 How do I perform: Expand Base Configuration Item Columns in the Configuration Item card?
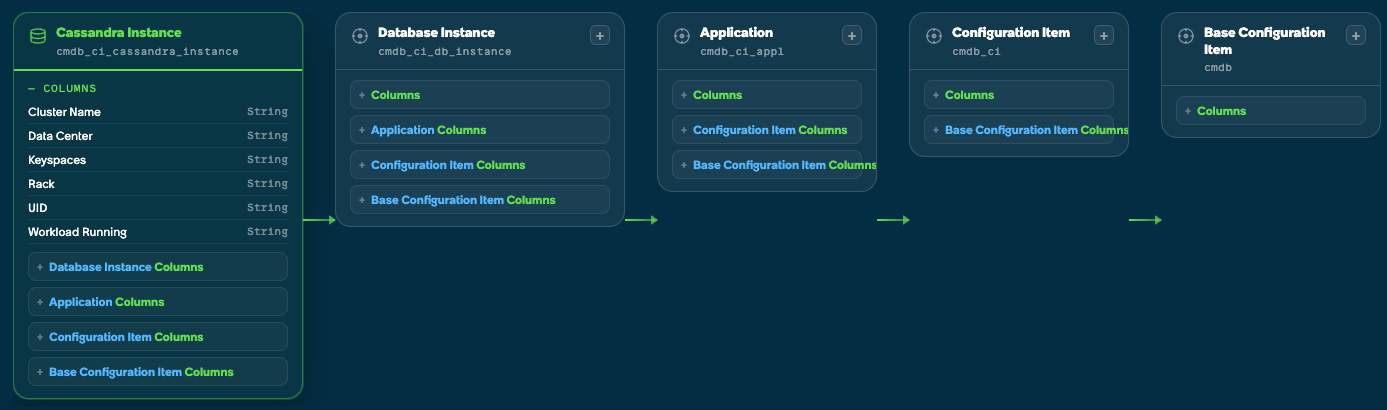point(1019,130)
